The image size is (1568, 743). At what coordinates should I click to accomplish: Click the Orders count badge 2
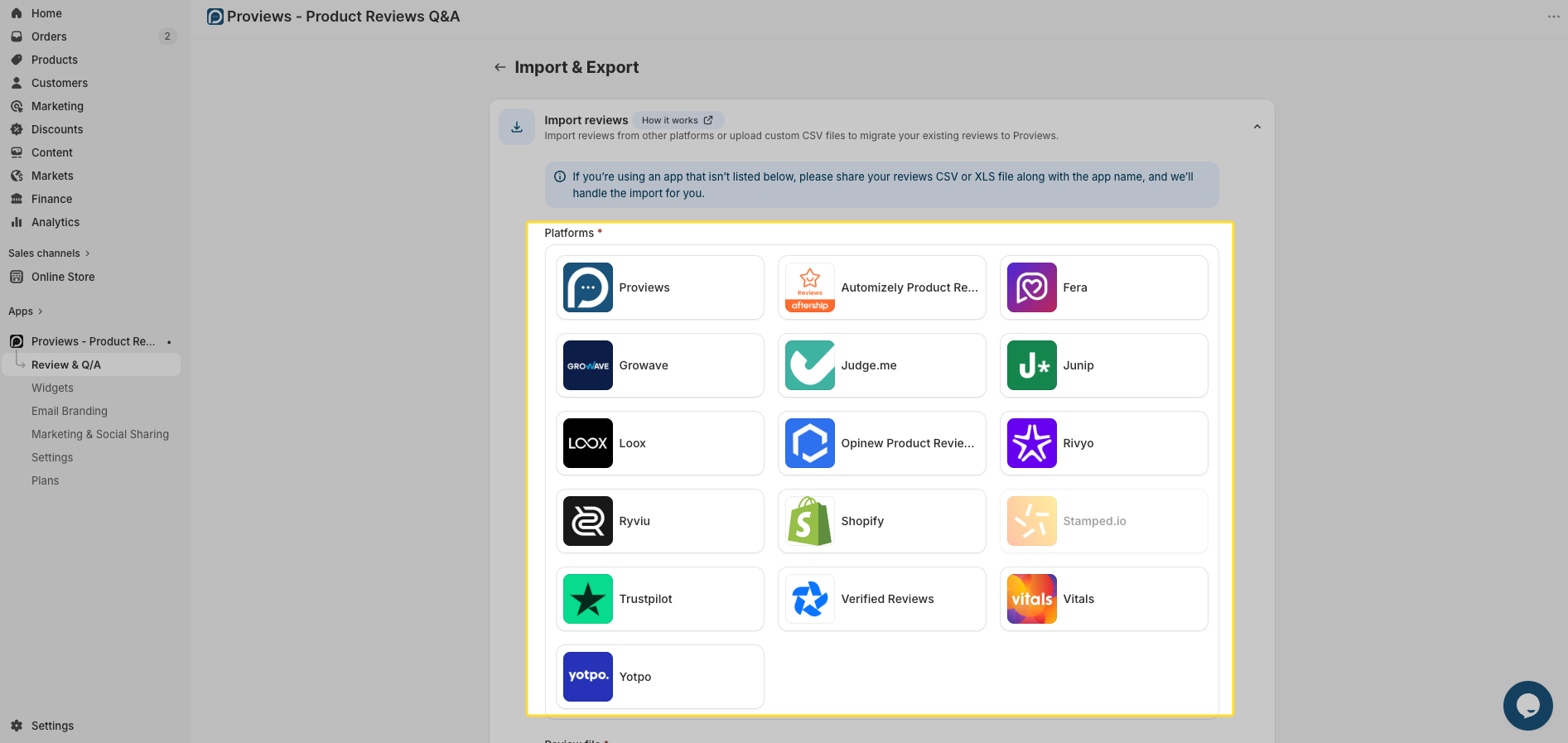[x=167, y=36]
